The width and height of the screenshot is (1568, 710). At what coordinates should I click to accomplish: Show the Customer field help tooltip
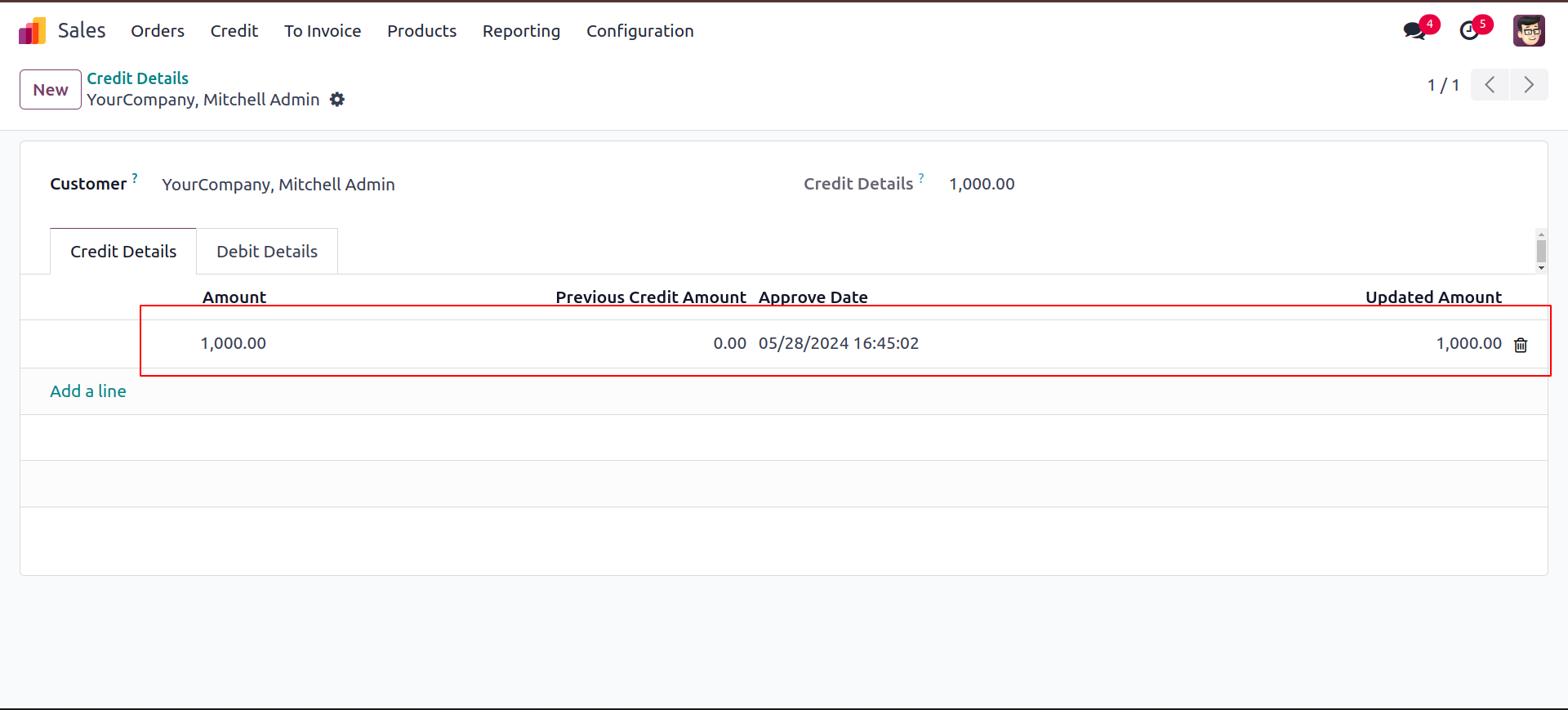point(135,177)
